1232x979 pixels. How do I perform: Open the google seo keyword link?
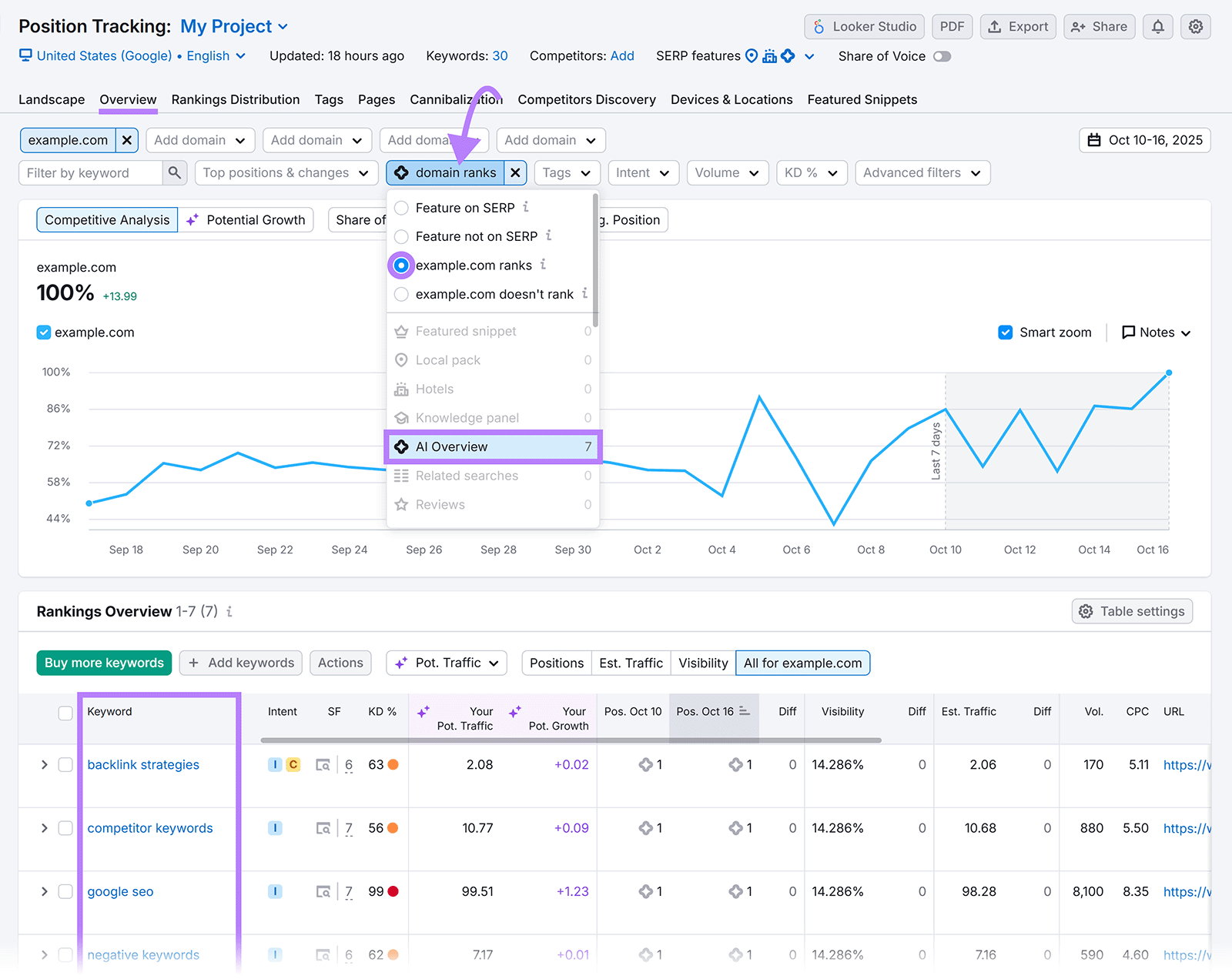pyautogui.click(x=120, y=891)
